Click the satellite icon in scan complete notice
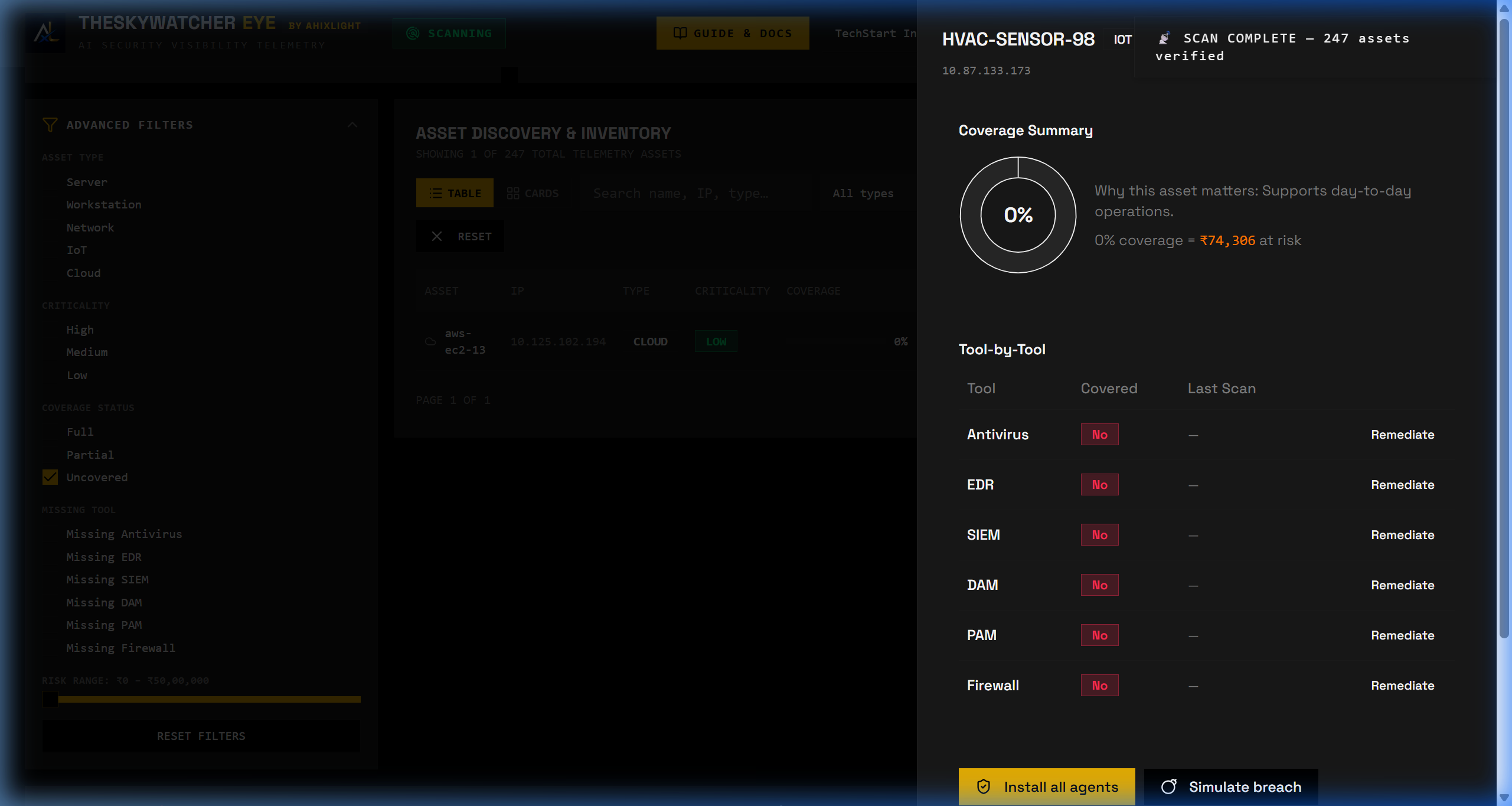The width and height of the screenshot is (1512, 806). pos(1164,38)
